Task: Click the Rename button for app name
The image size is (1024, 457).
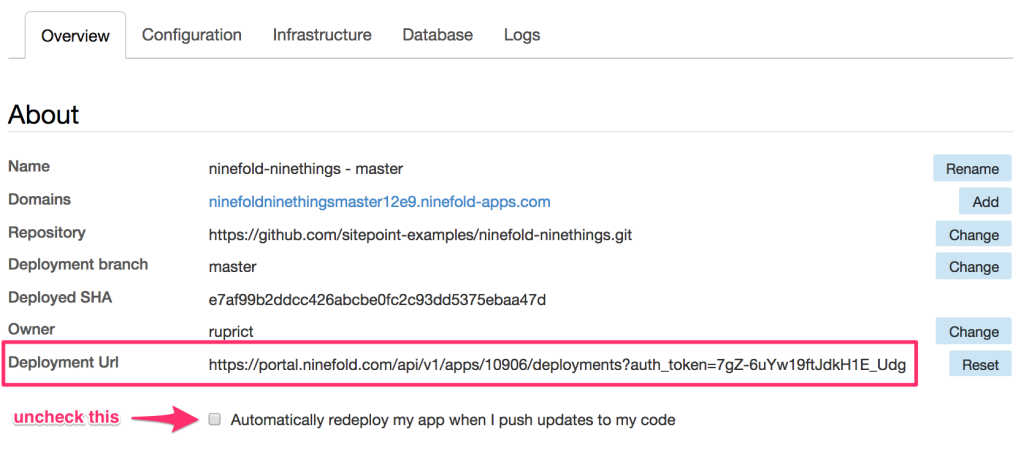Action: click(972, 169)
